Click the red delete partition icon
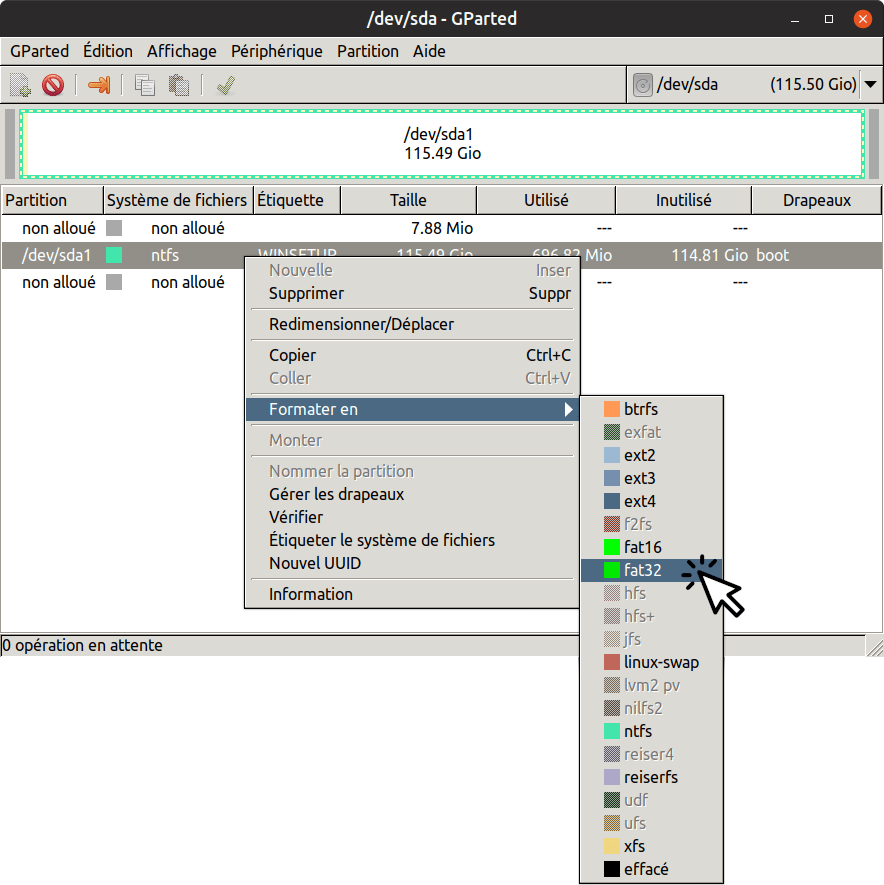Image resolution: width=884 pixels, height=885 pixels. tap(53, 85)
